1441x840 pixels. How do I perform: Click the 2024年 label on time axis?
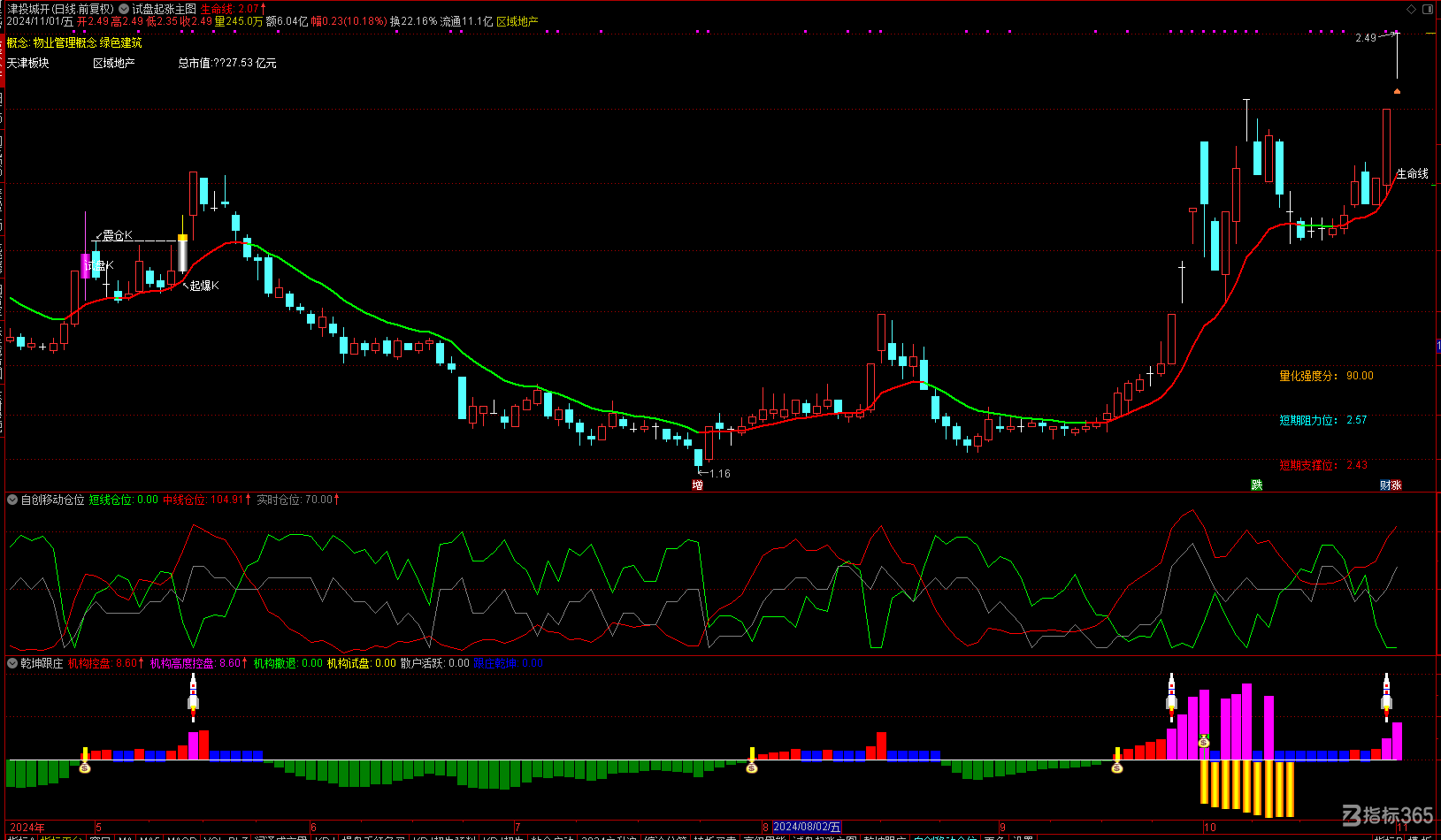tap(27, 828)
